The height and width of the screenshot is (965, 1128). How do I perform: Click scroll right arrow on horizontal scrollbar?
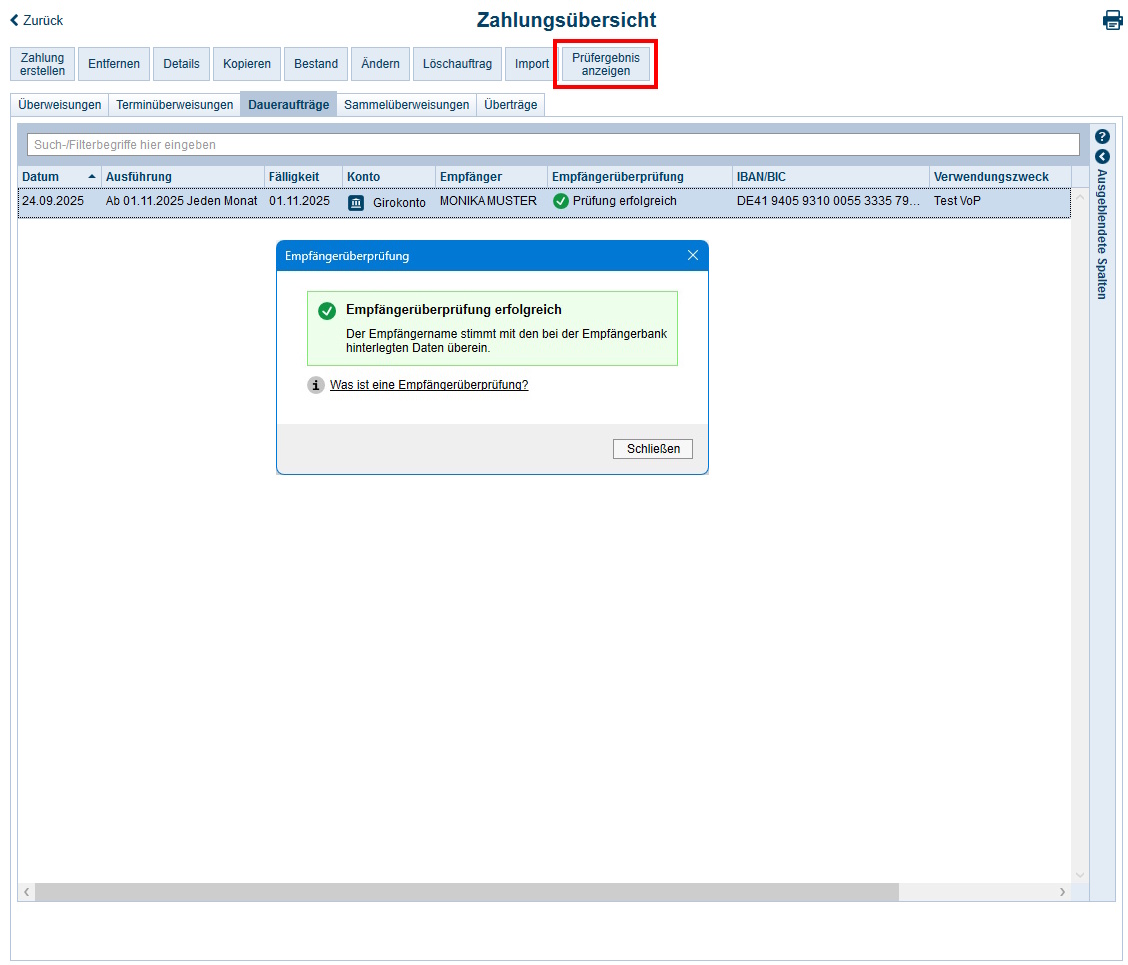coord(1063,892)
